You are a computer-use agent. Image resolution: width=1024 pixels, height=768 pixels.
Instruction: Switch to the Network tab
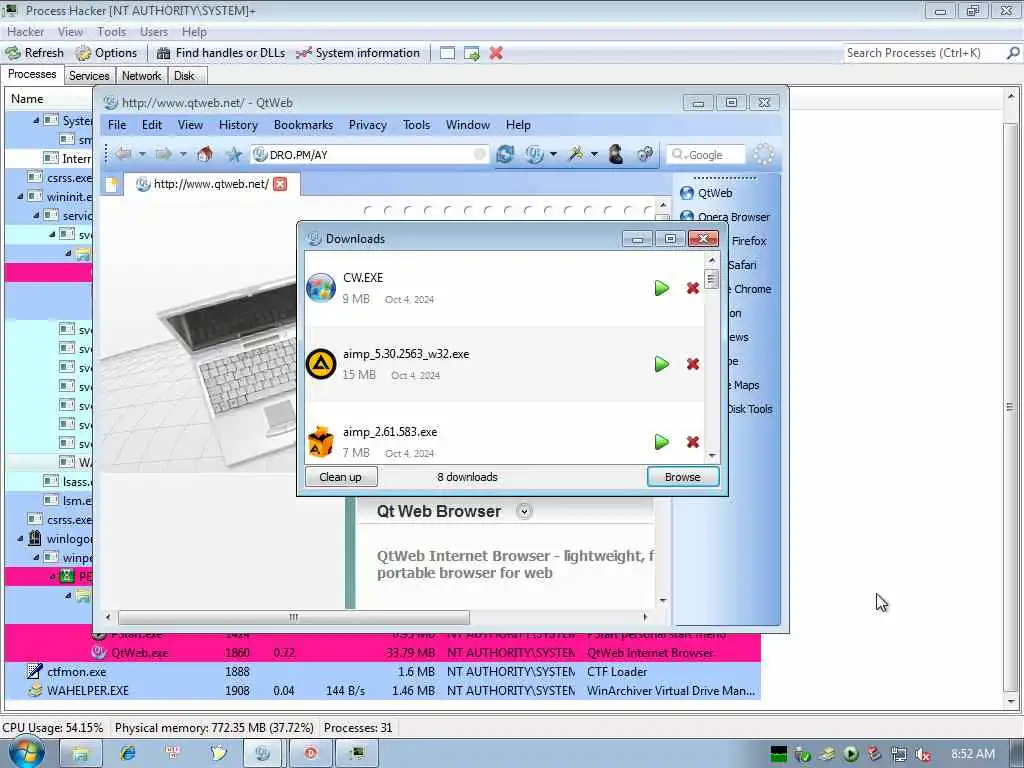(141, 76)
